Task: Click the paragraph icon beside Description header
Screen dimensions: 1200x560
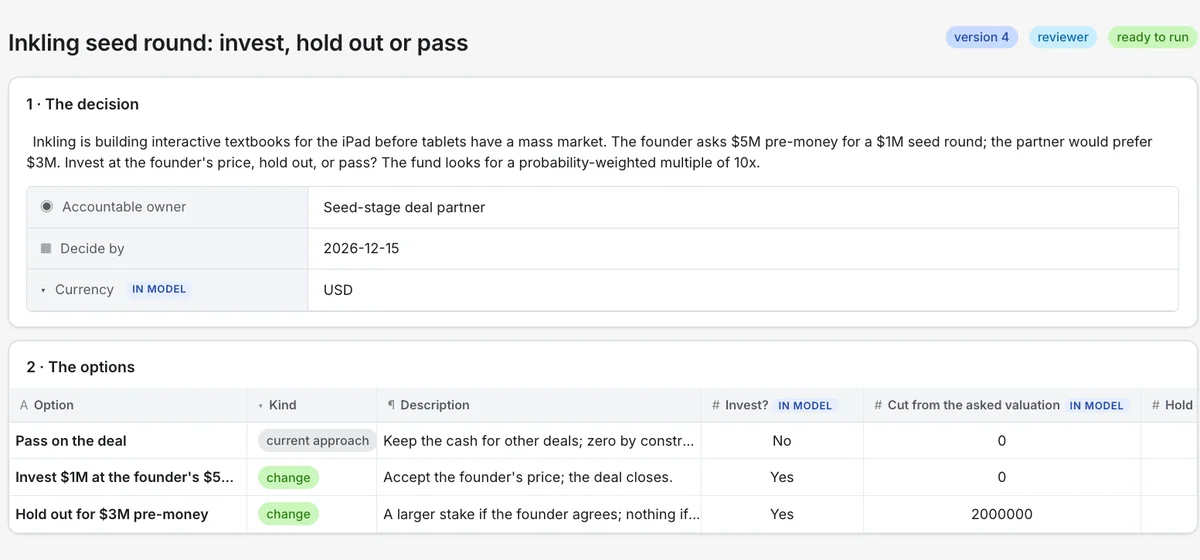Action: click(x=392, y=405)
